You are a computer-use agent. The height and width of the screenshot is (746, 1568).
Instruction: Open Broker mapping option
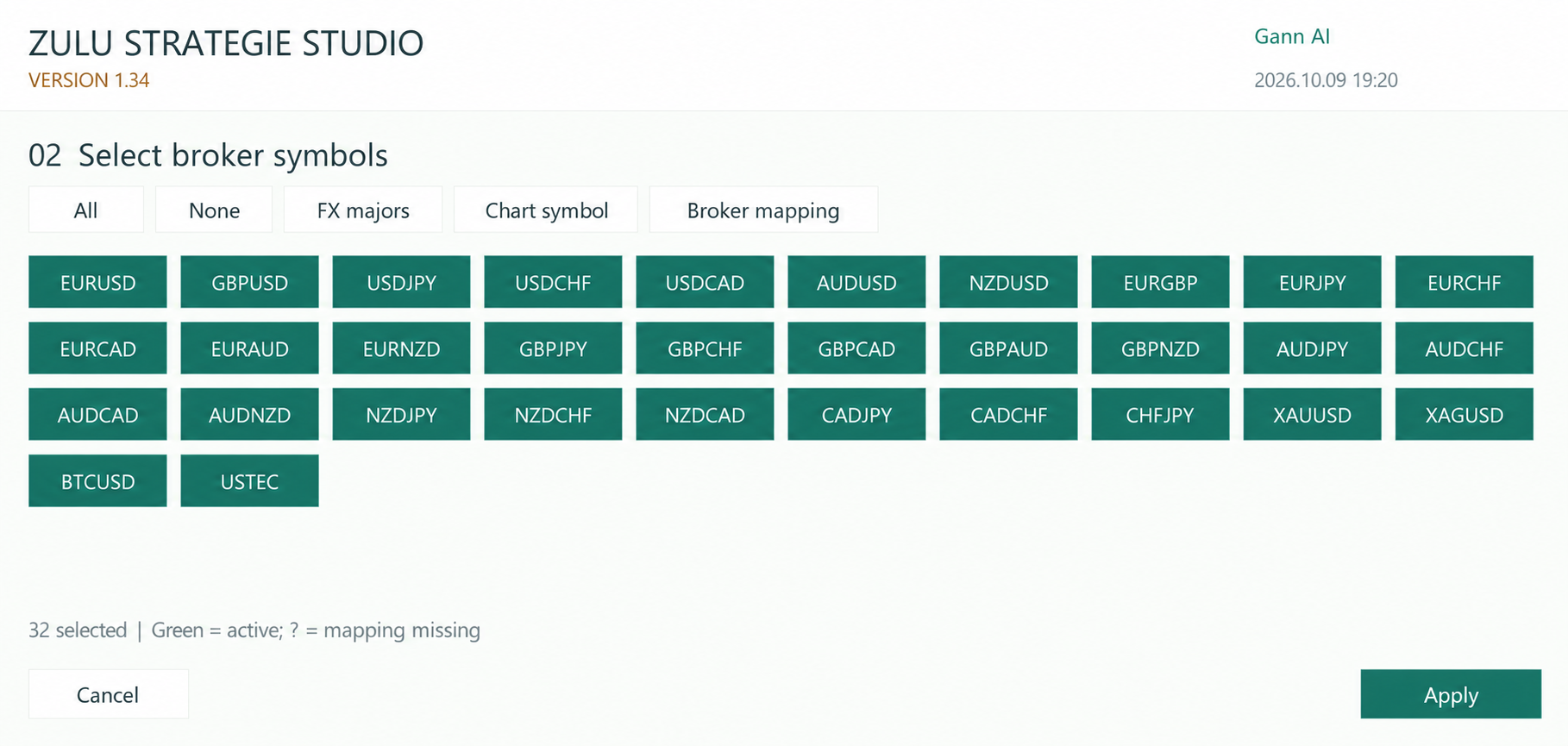[763, 210]
